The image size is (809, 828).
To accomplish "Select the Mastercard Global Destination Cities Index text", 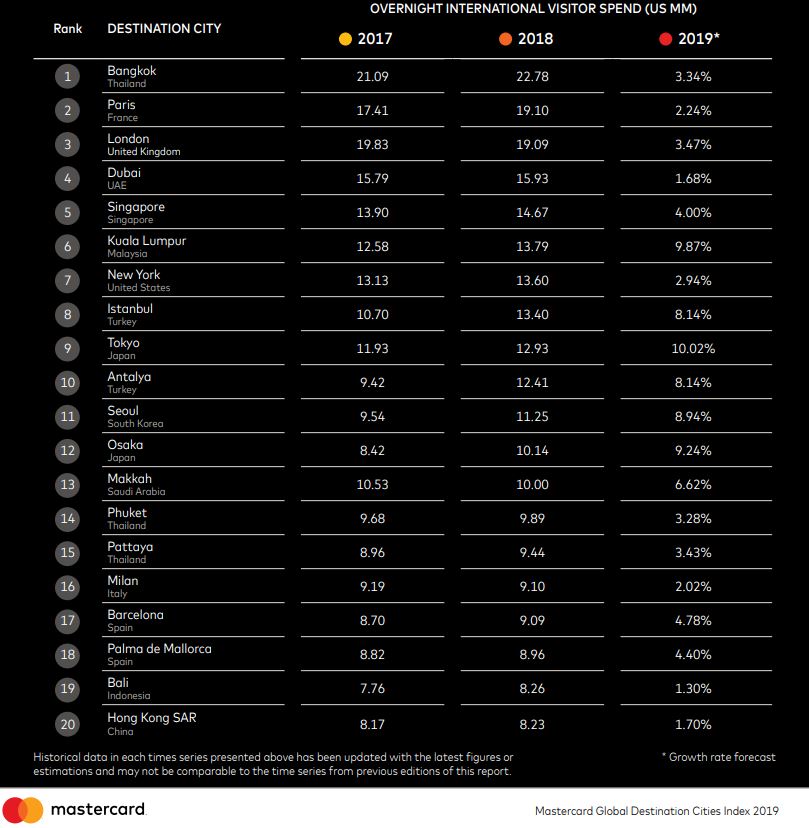I will 656,811.
